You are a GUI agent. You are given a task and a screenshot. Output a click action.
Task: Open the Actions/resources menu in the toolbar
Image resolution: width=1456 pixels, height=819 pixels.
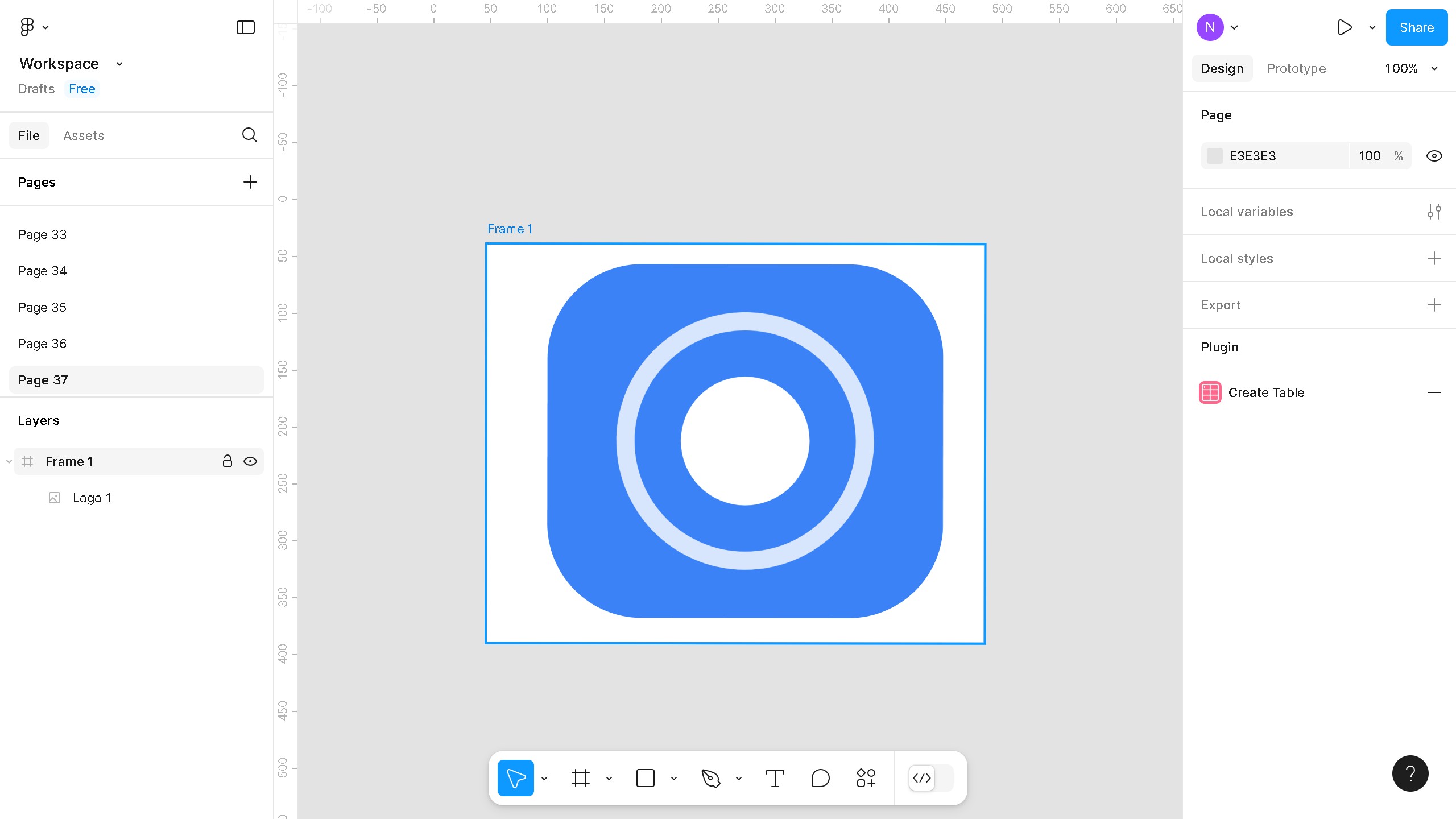tap(864, 777)
